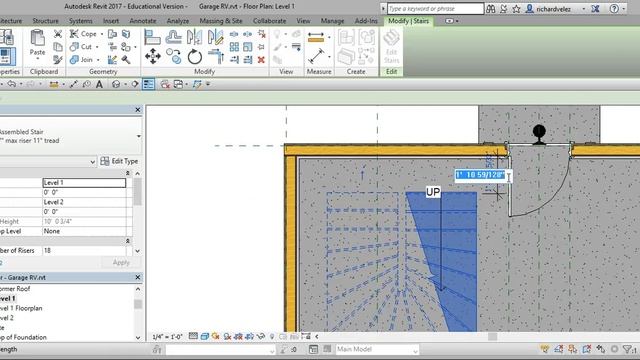Select the Align tool in Modify panel
The width and height of the screenshot is (640, 360).
[x=152, y=37]
